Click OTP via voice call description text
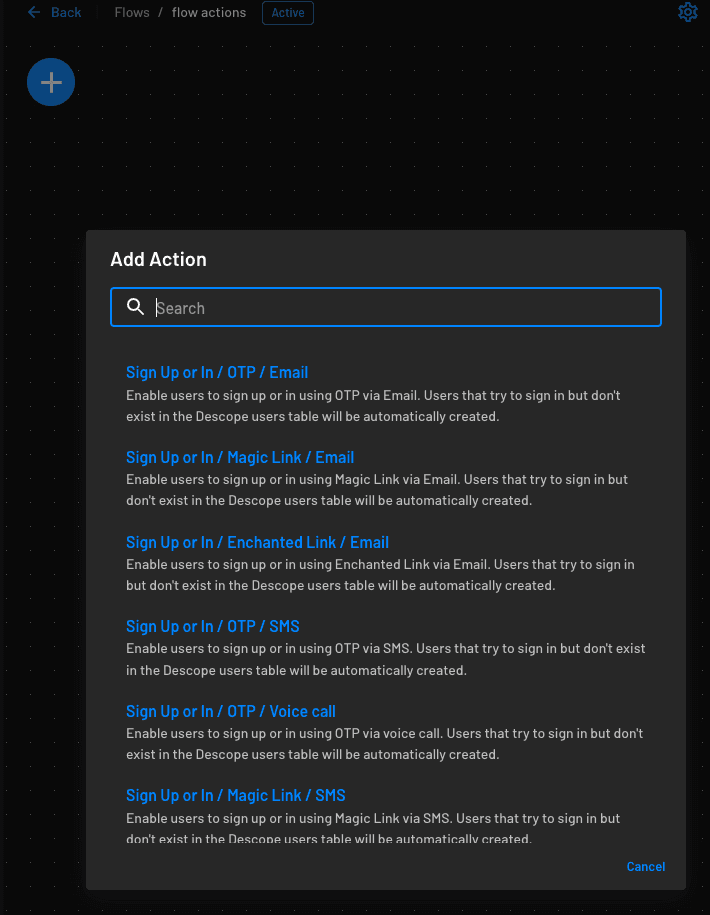 tap(384, 744)
